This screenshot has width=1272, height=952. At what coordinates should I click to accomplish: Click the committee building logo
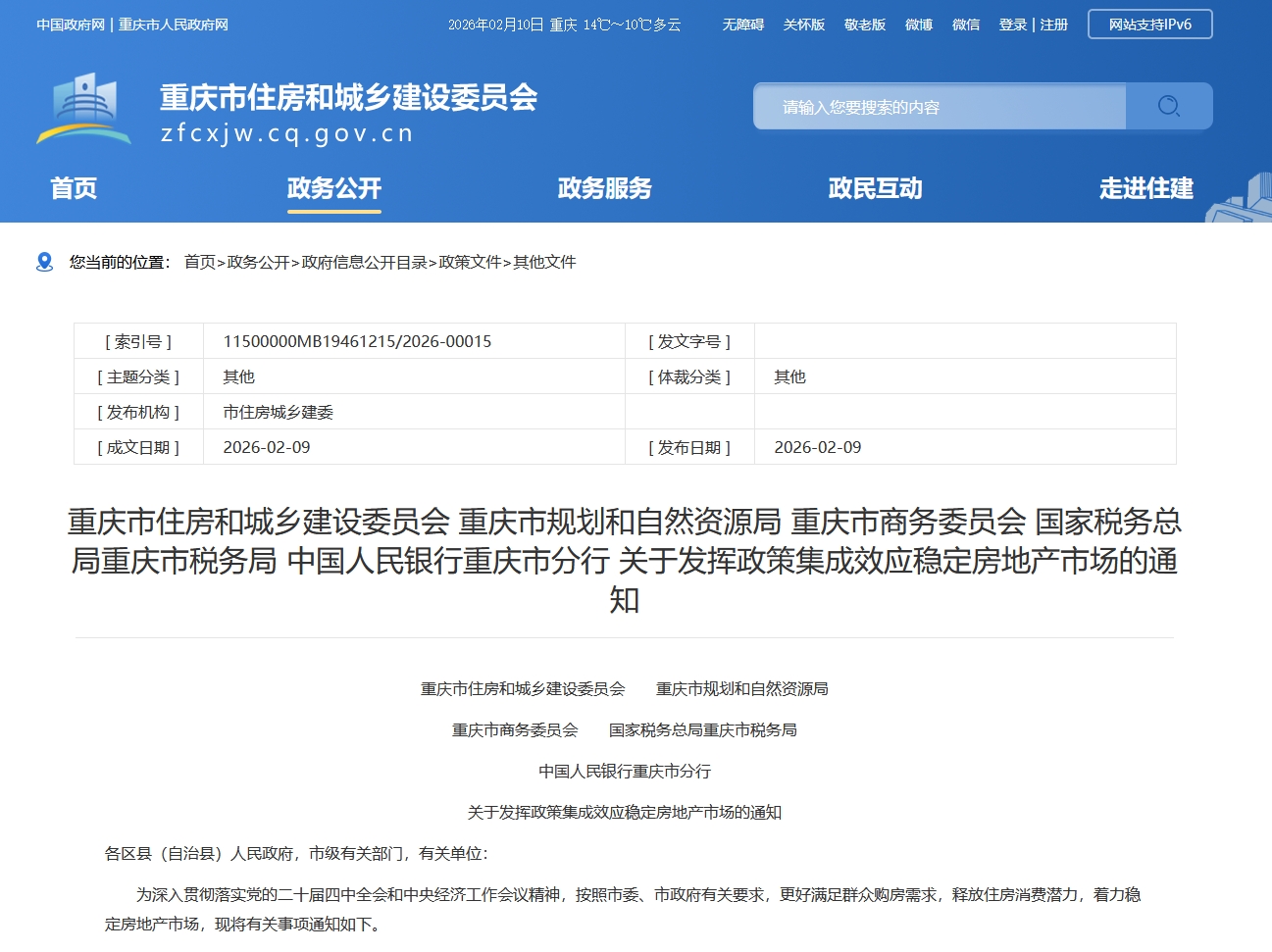[x=84, y=109]
